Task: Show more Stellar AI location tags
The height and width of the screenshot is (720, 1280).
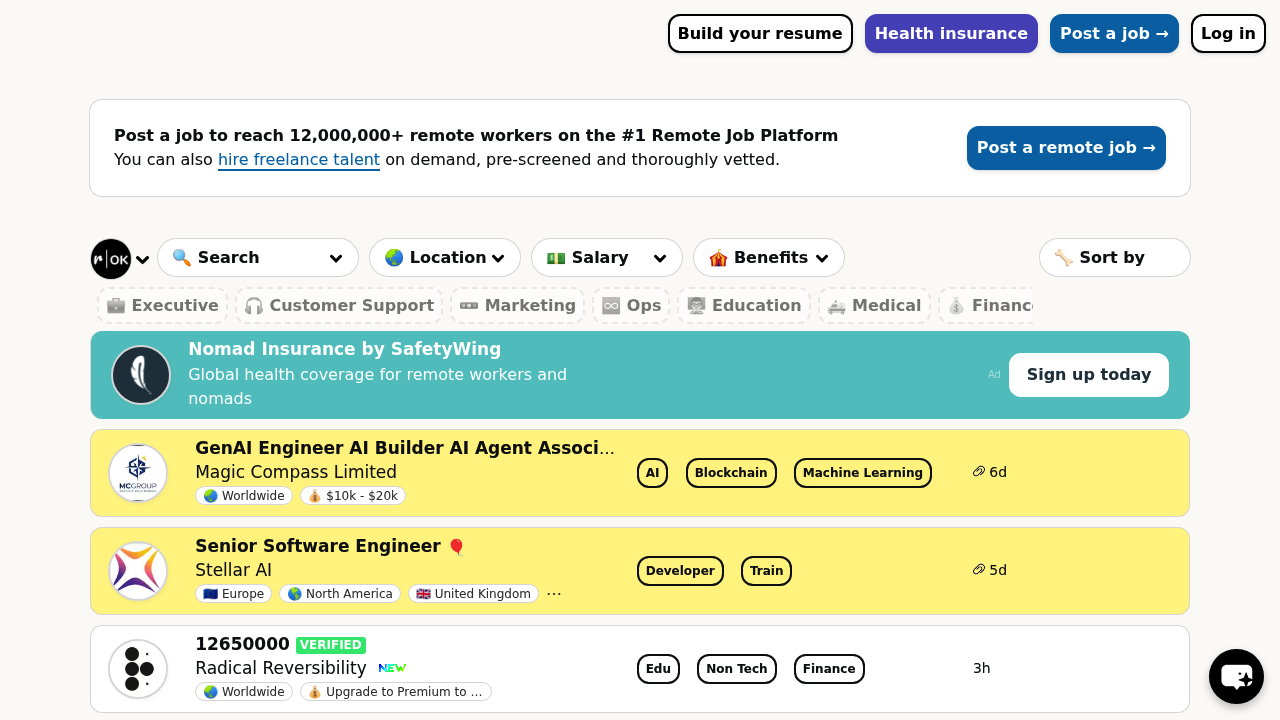Action: pos(554,594)
